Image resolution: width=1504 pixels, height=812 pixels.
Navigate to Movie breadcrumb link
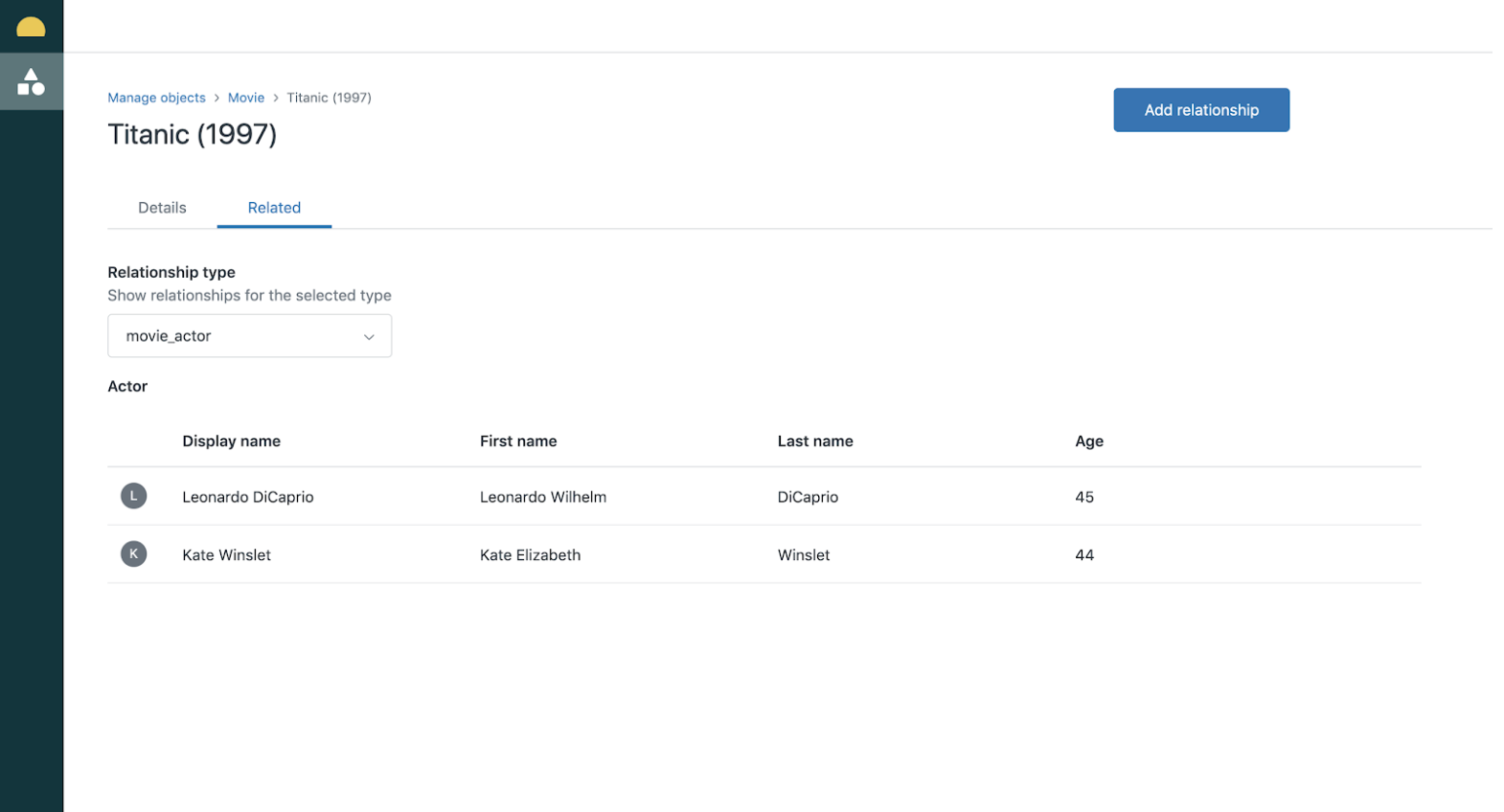pyautogui.click(x=246, y=98)
